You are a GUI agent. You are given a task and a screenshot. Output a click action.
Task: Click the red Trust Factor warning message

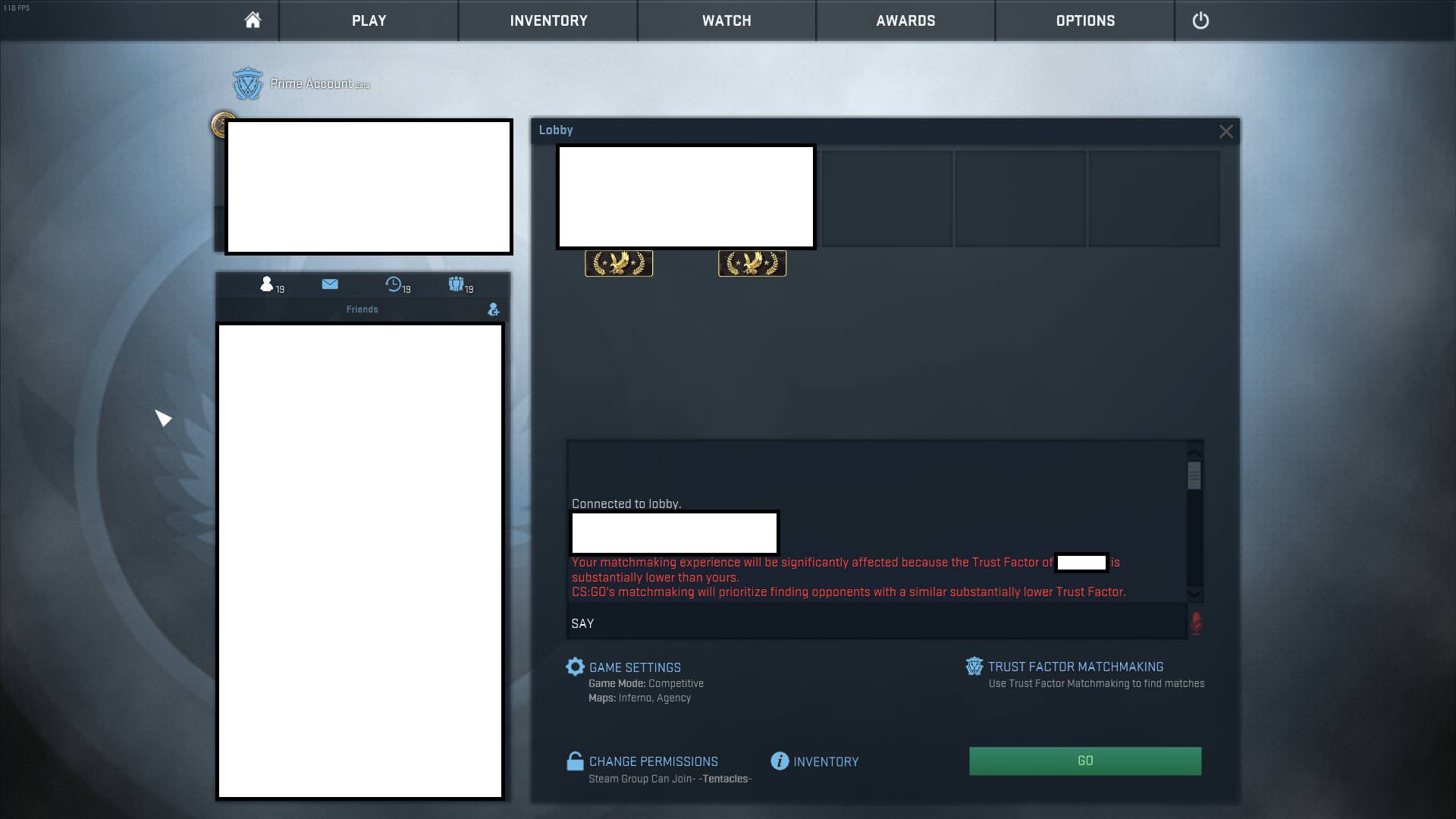pyautogui.click(x=849, y=577)
